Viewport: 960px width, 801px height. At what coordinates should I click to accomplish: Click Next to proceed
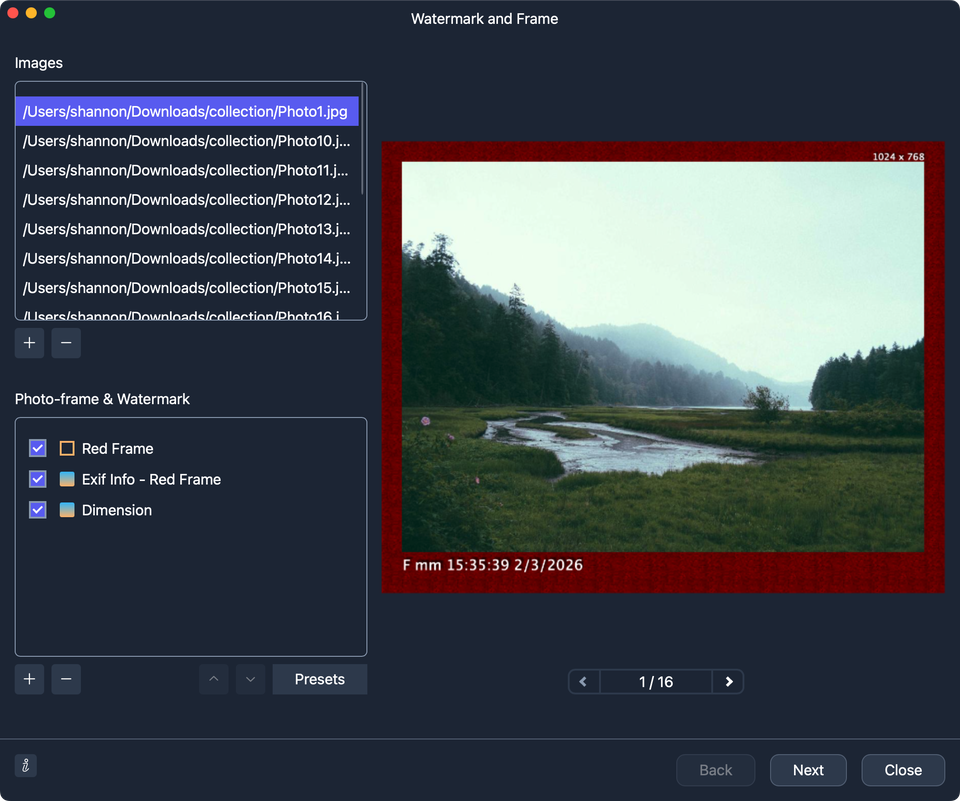[x=808, y=770]
